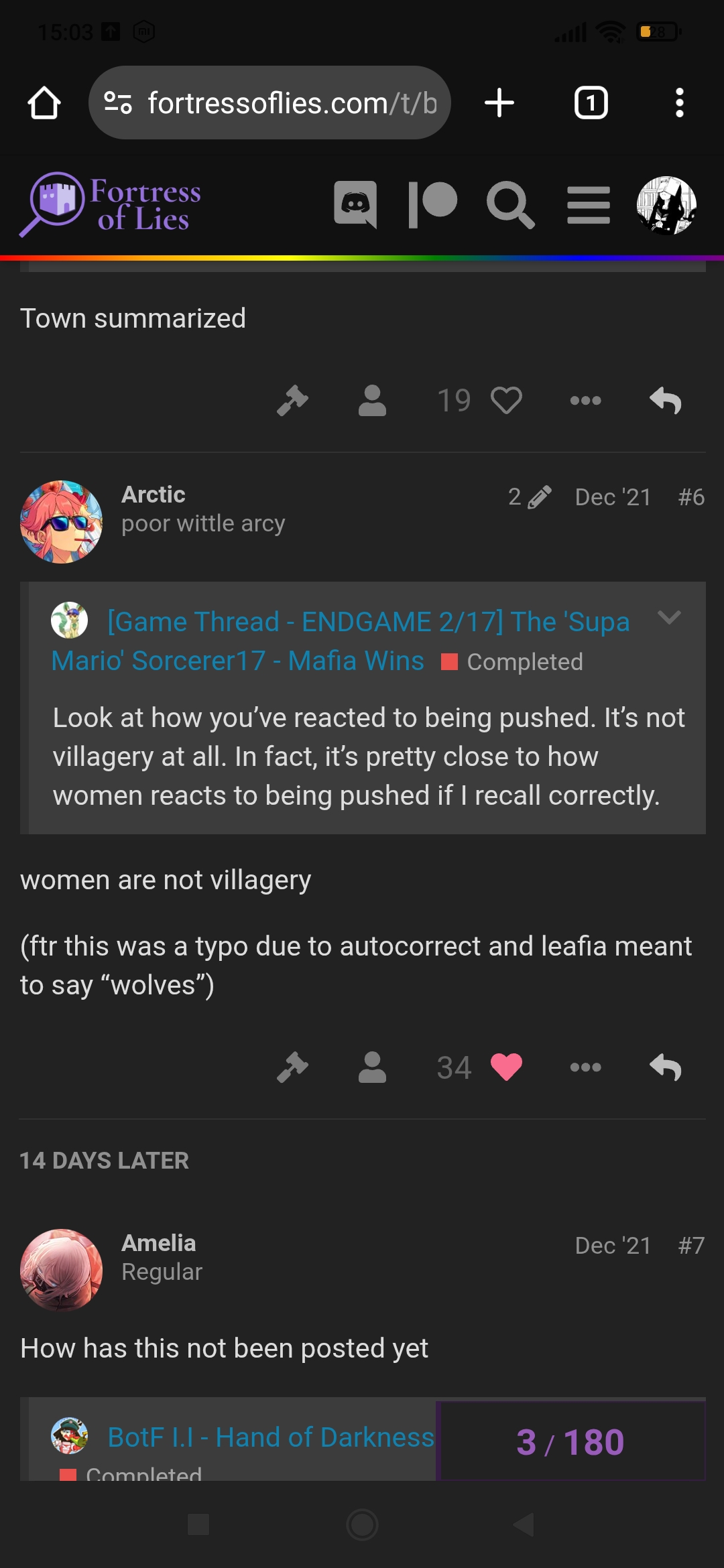Click the gavel icon on Arctic's post
Image resolution: width=724 pixels, height=1568 pixels.
click(293, 1067)
